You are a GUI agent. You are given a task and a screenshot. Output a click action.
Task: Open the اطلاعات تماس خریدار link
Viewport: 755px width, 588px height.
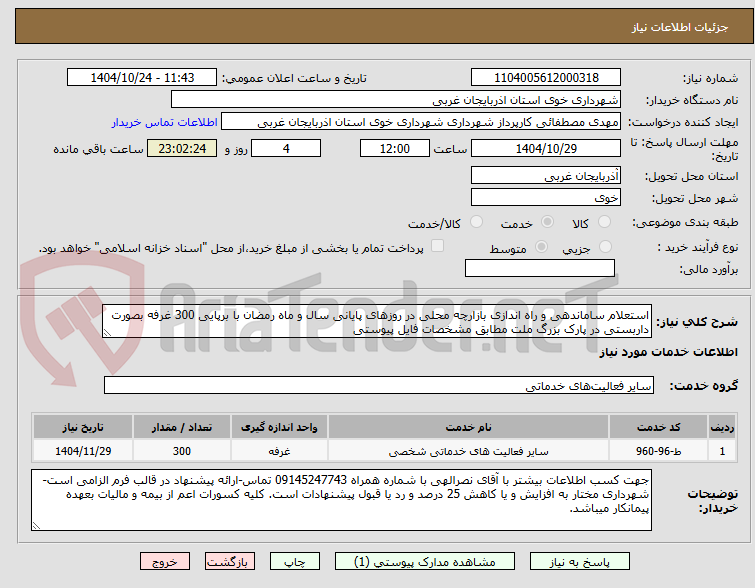[x=165, y=122]
